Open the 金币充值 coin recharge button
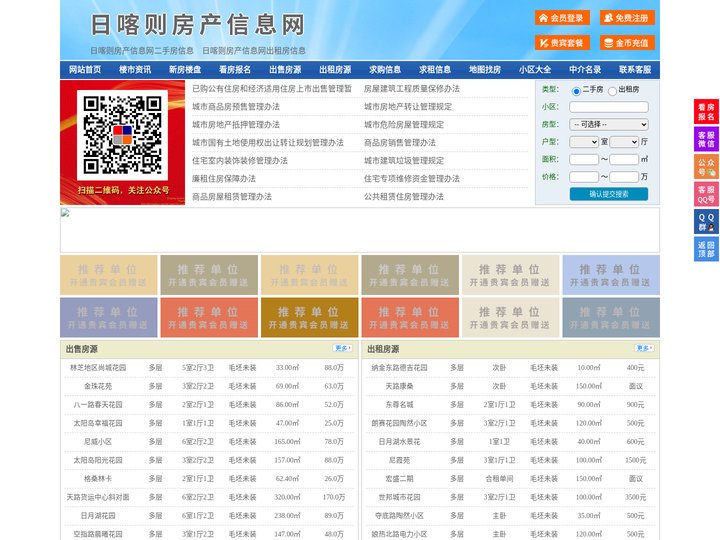This screenshot has height=540, width=720. (627, 43)
